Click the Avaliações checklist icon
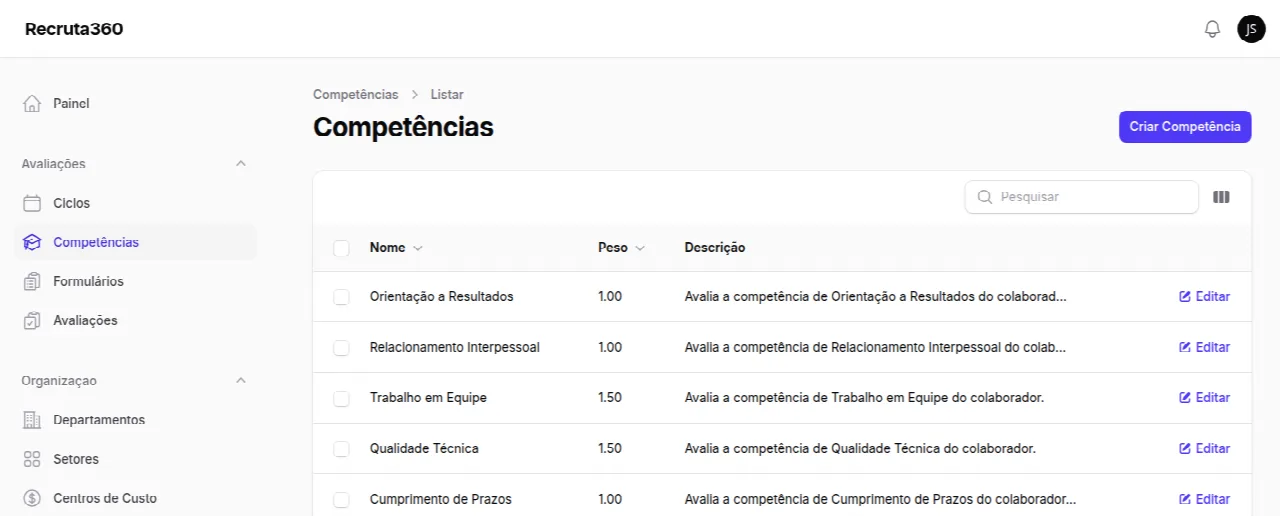Viewport: 1280px width, 516px height. point(32,320)
